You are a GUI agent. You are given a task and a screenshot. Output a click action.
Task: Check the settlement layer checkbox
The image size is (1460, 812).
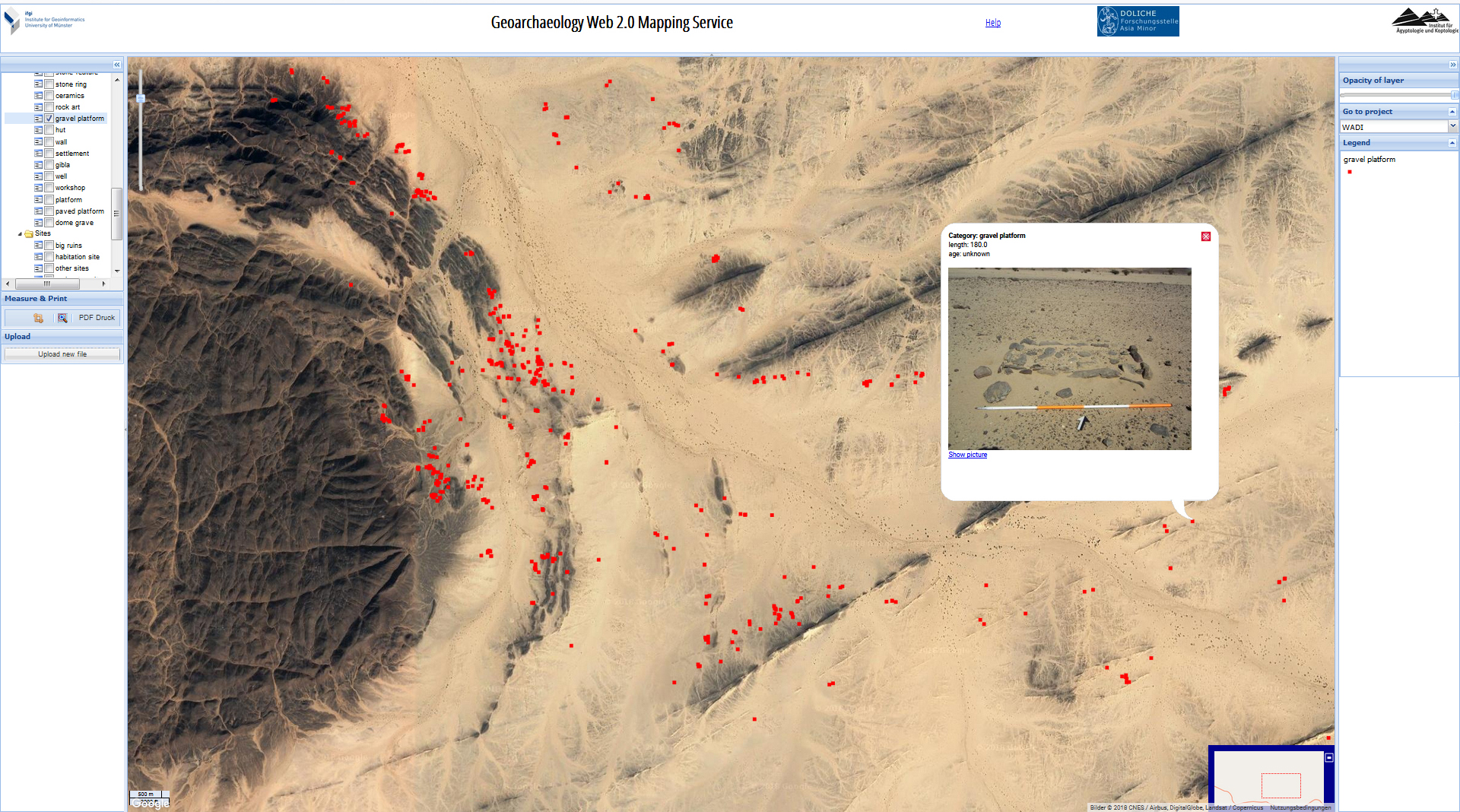point(49,154)
